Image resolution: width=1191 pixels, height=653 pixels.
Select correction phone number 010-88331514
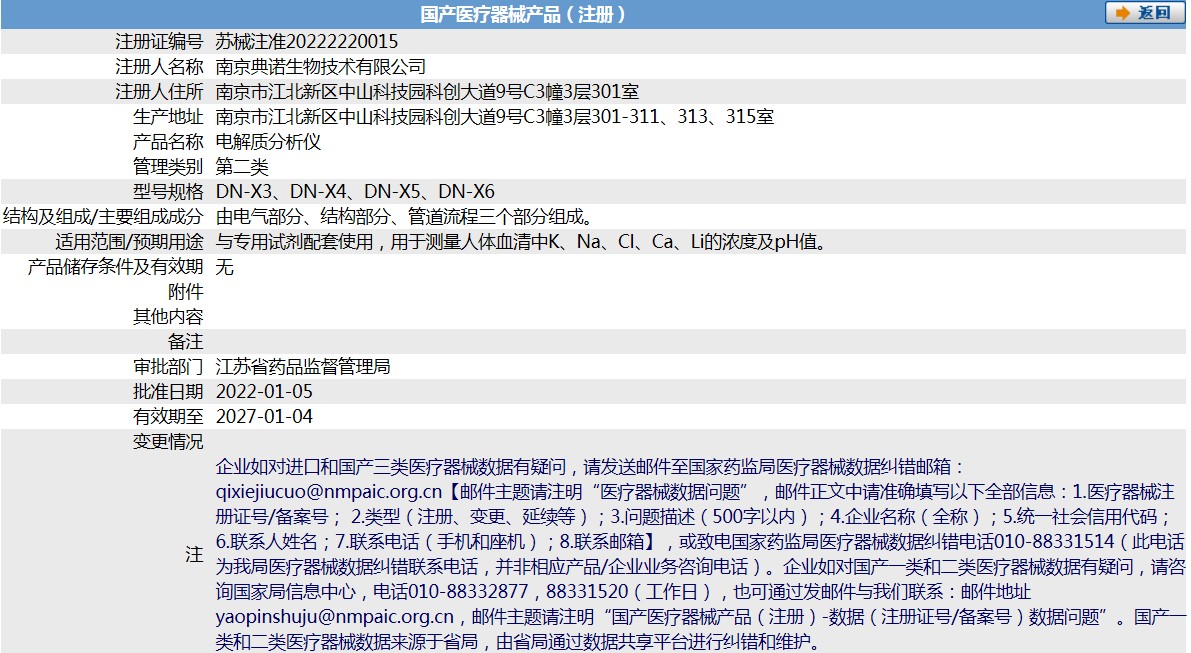[1054, 542]
